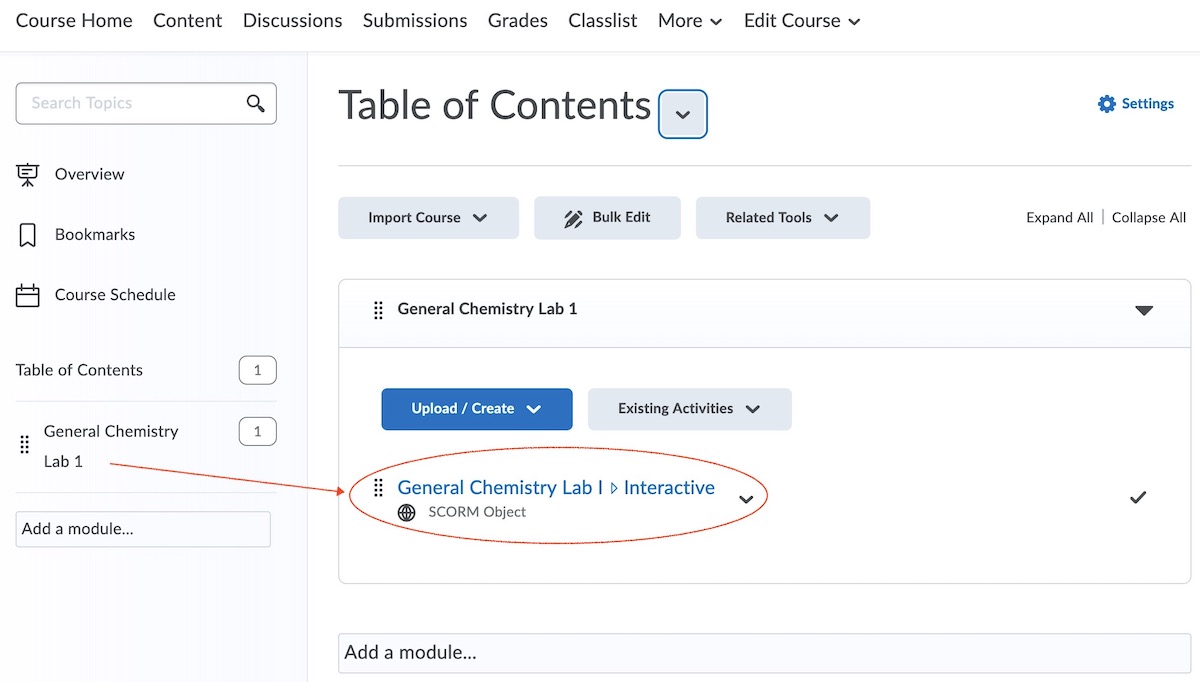This screenshot has width=1200, height=682.
Task: Click drag handle next to Interactive topic
Action: tap(378, 488)
